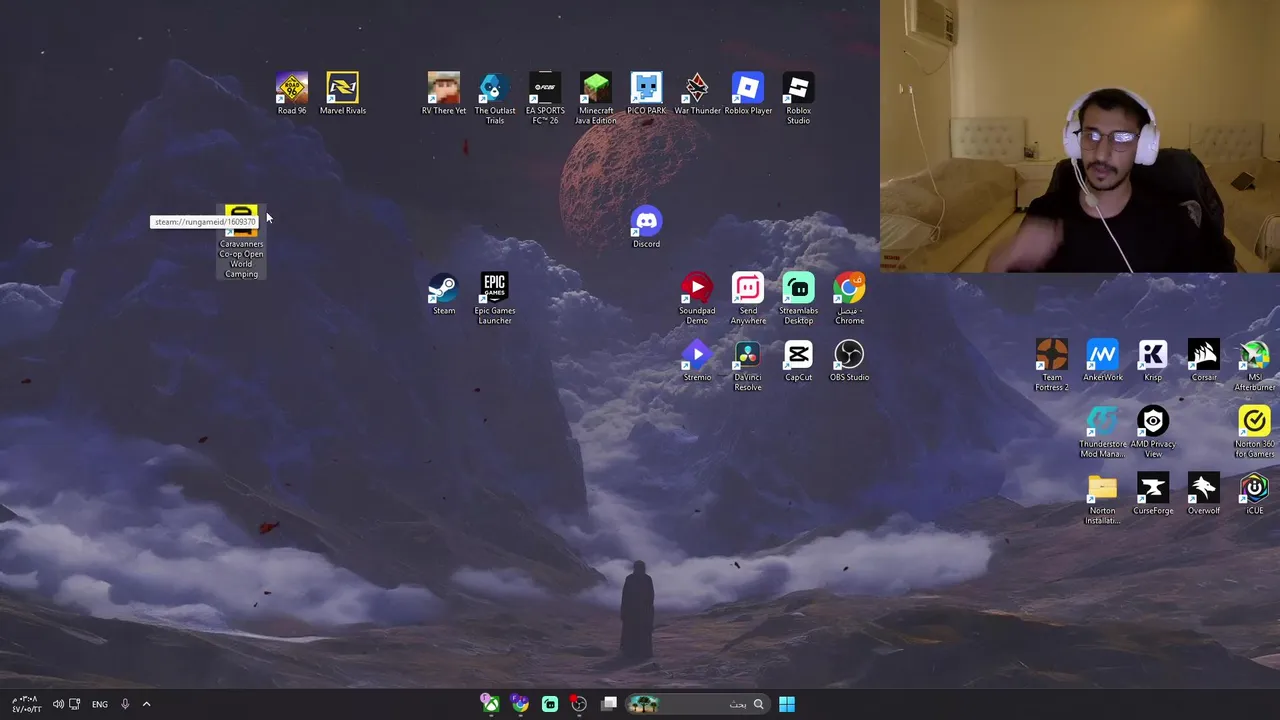Open AMD Privacy View icon
Screen dimensions: 1280x720
coord(1153,432)
